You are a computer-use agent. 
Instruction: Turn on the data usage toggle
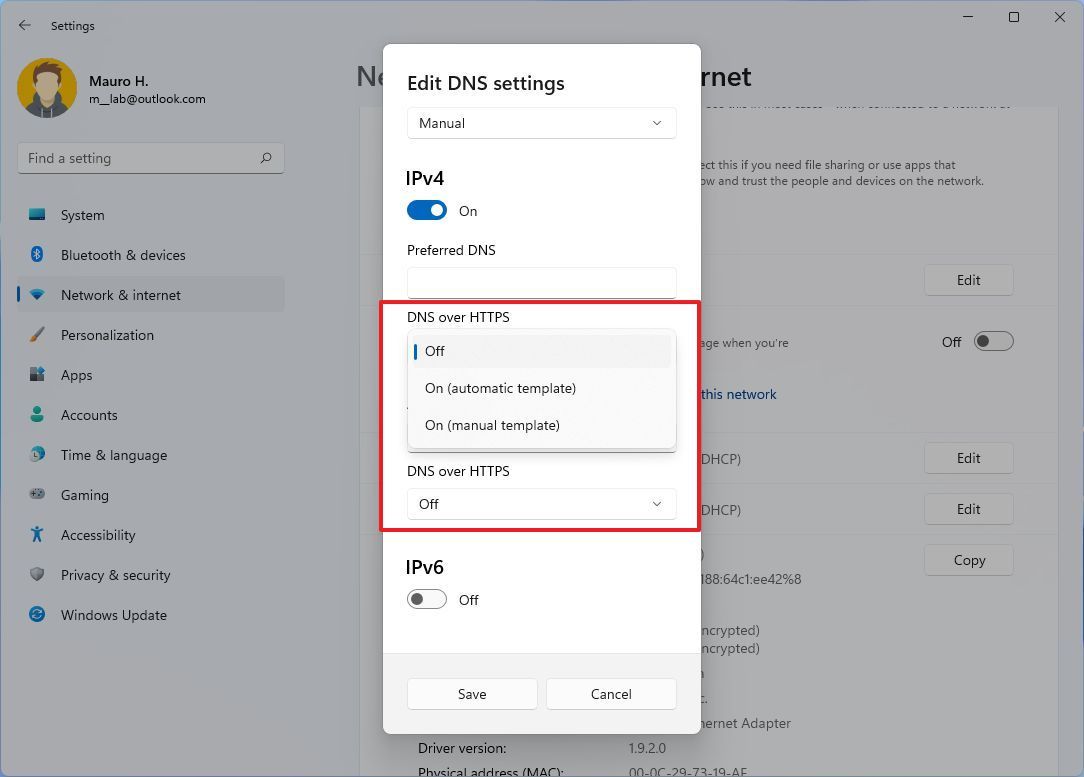(993, 341)
